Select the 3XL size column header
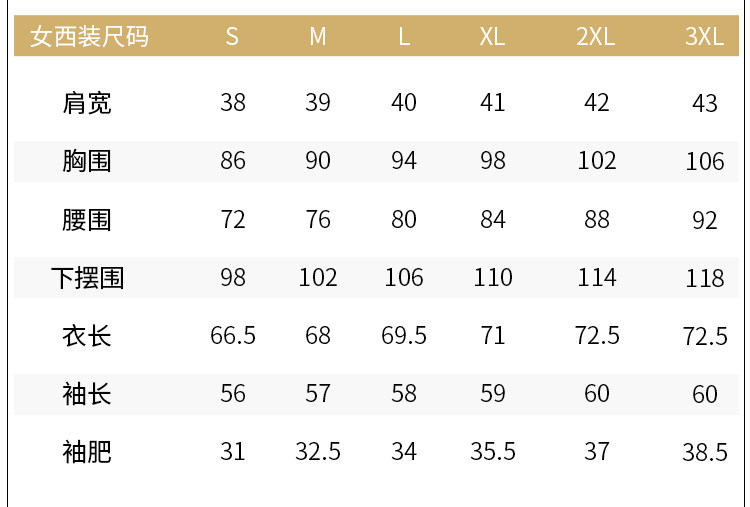 click(x=705, y=36)
